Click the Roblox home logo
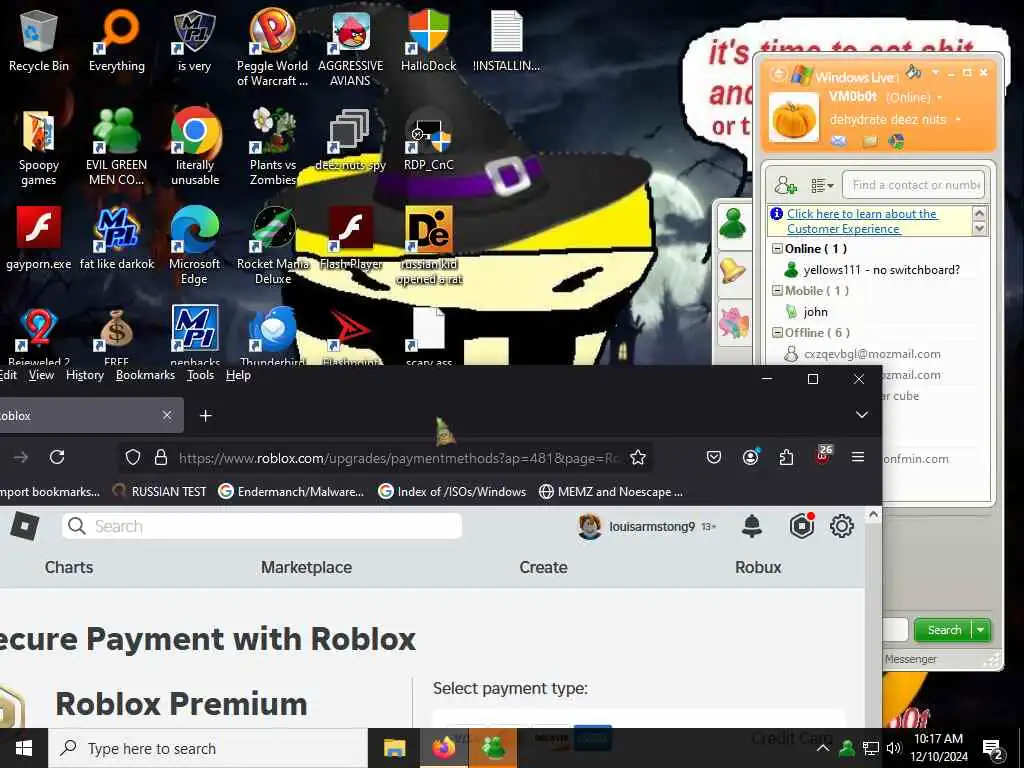 [24, 526]
